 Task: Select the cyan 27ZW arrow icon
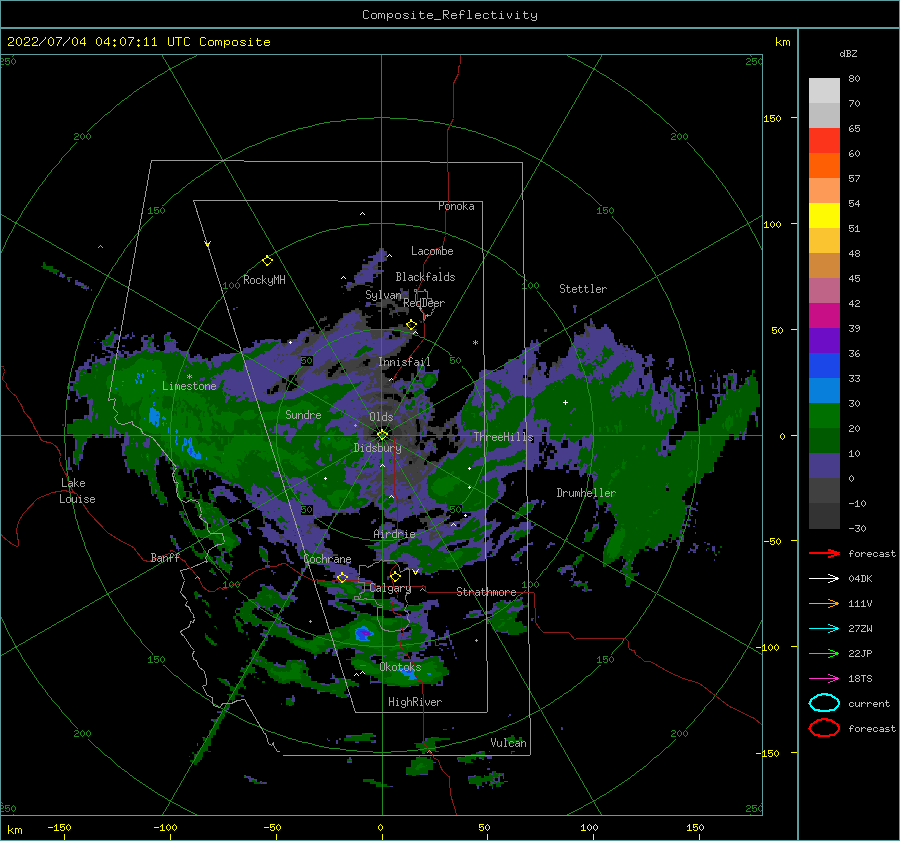tap(824, 629)
